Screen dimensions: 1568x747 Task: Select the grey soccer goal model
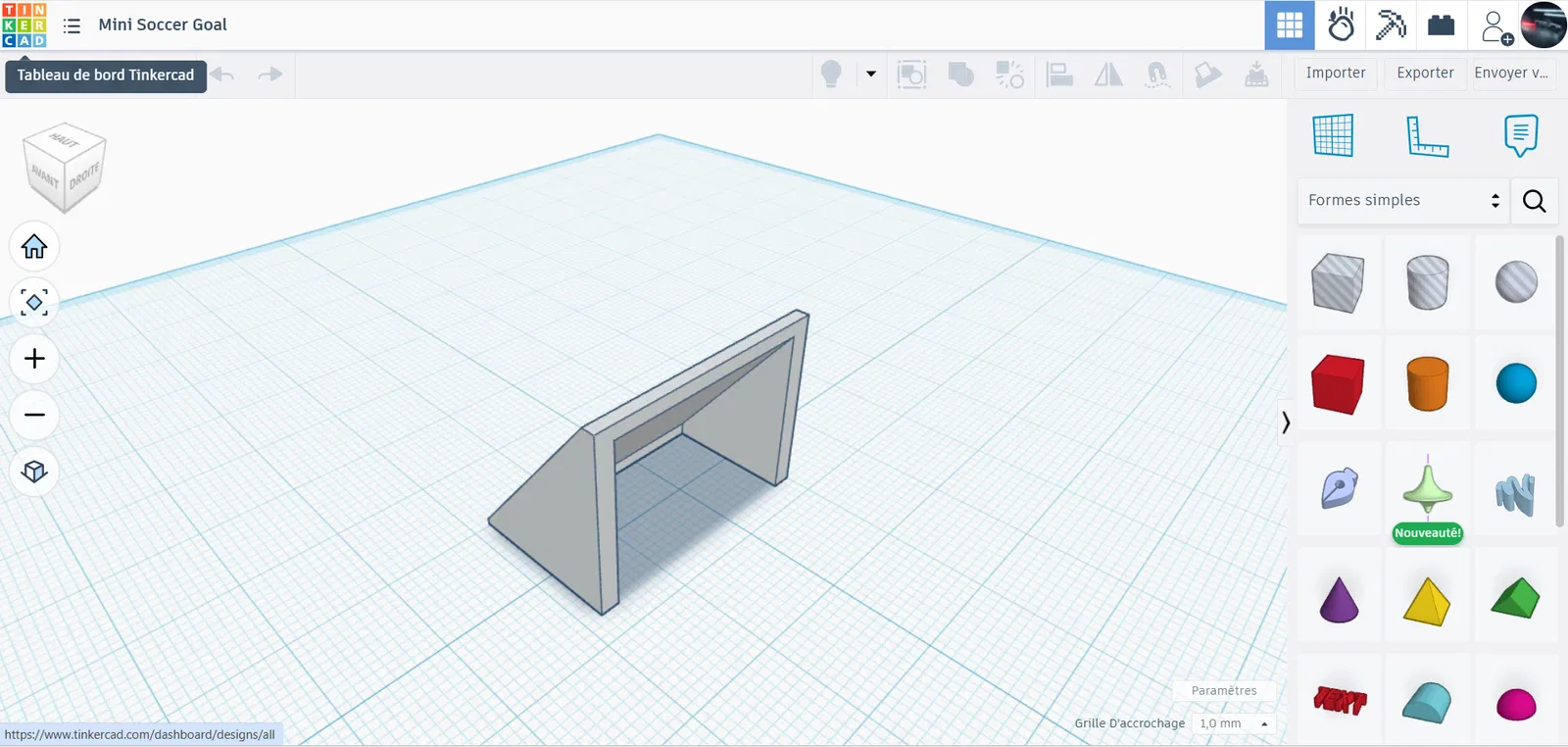coord(649,461)
